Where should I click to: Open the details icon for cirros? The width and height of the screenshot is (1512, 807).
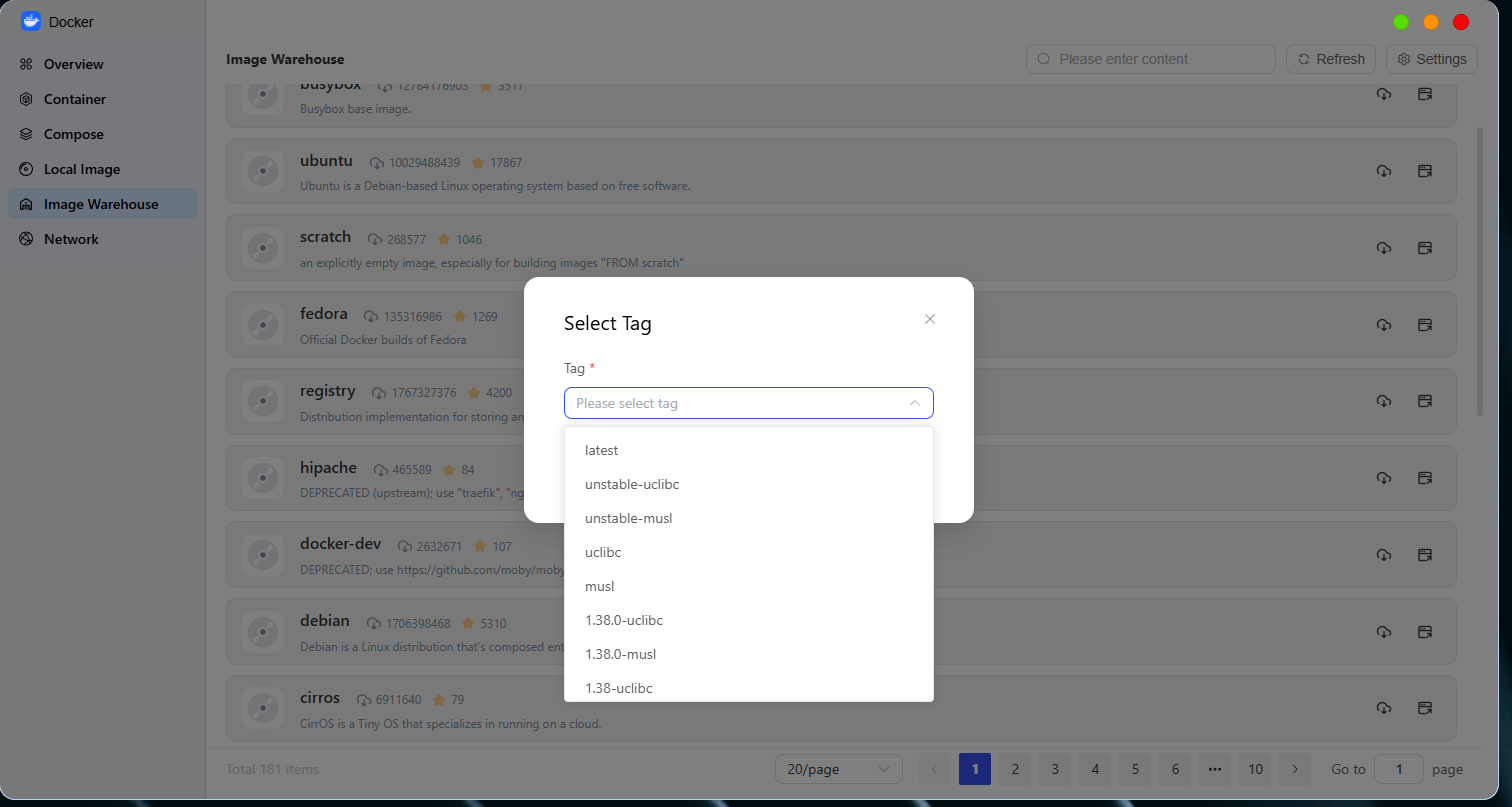[1425, 708]
